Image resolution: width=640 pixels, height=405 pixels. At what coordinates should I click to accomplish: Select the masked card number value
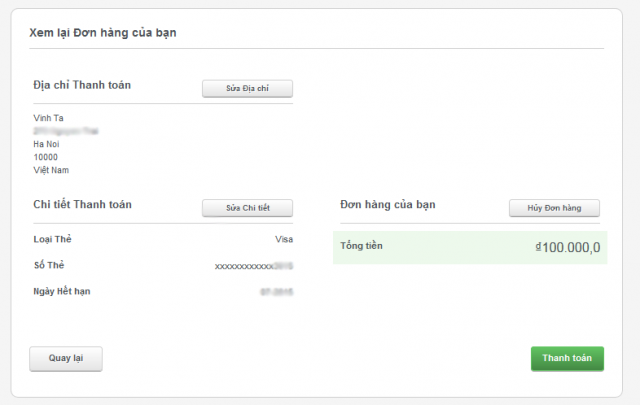253,266
